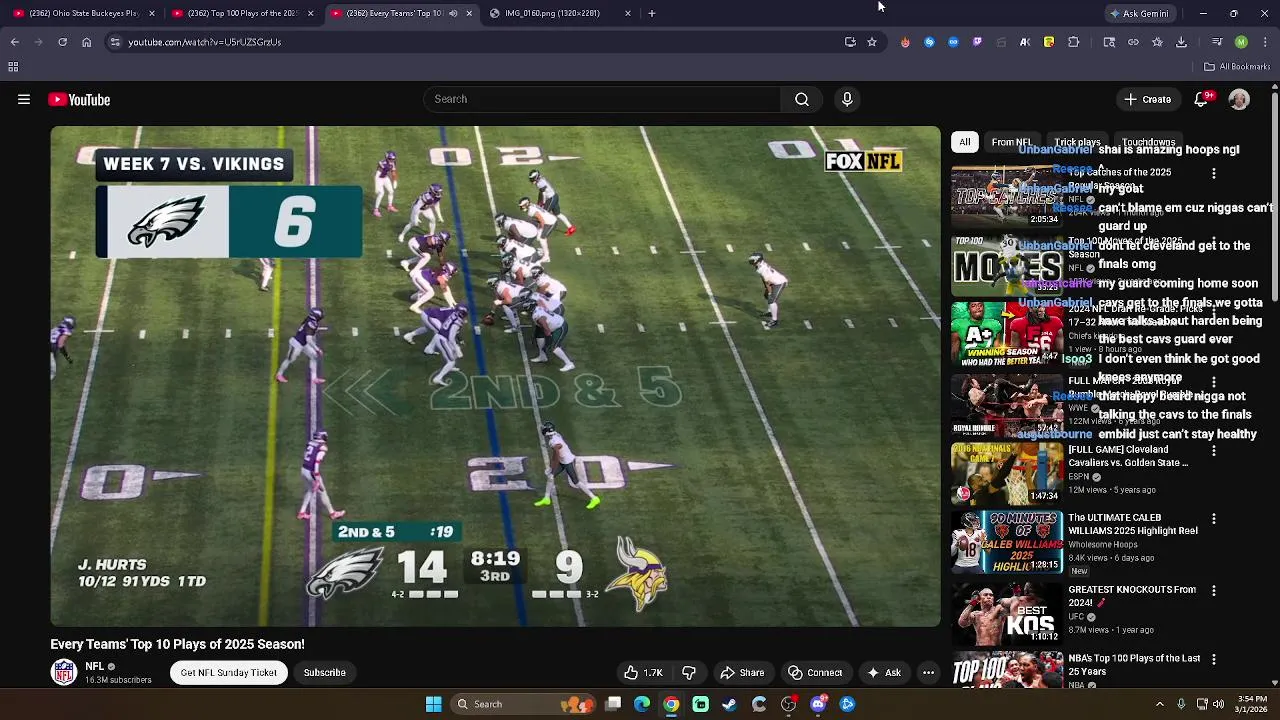Mute the tab via speaker icon

453,13
